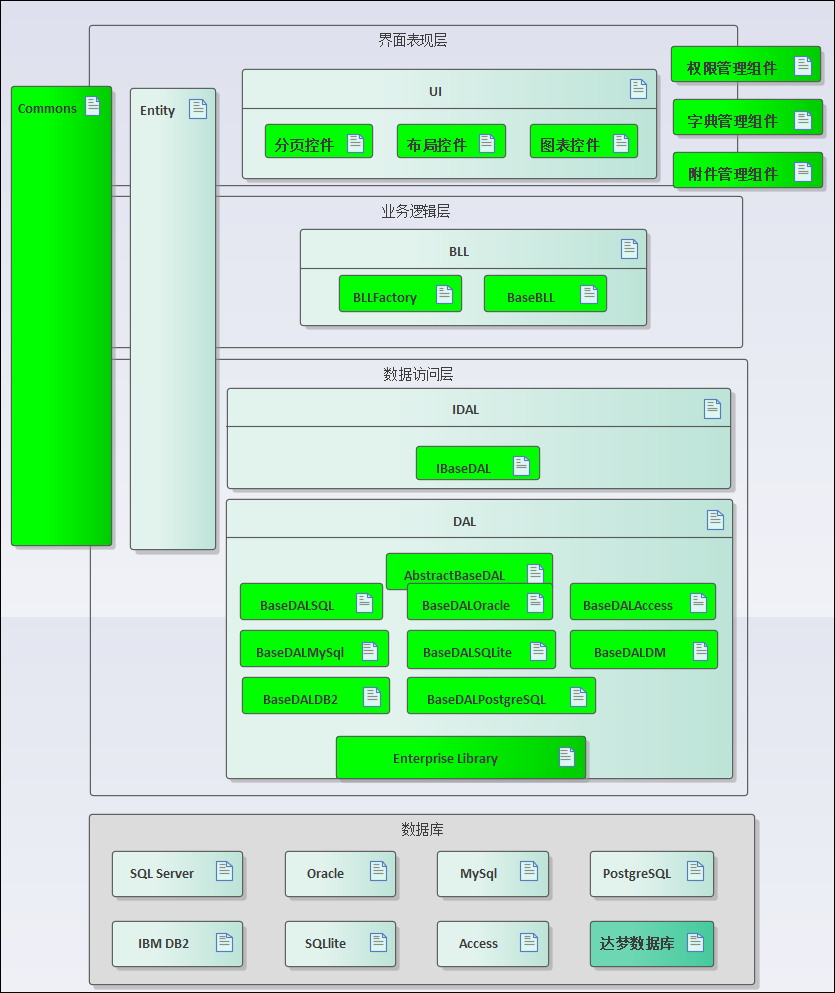Select the IBaseDAL label text

[463, 469]
